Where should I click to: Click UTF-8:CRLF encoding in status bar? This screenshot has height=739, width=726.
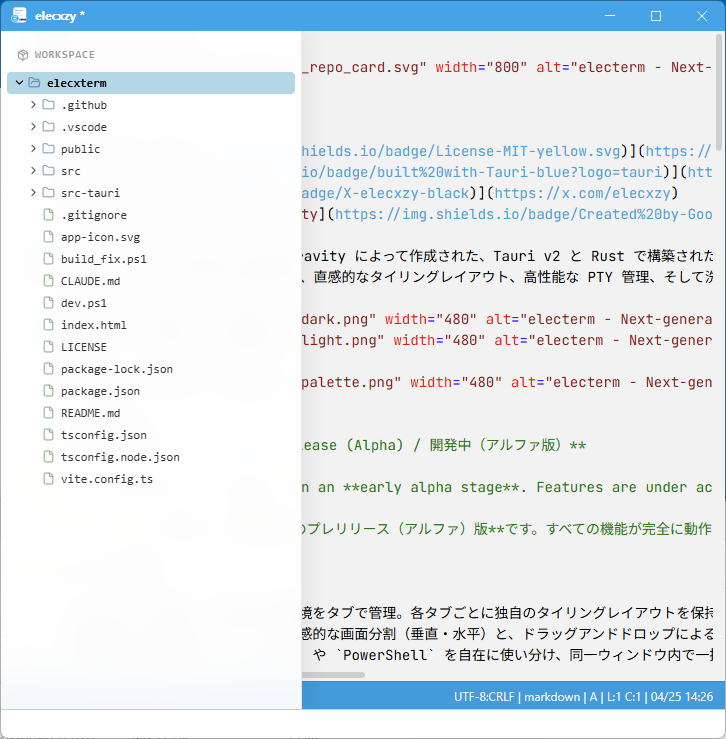click(x=484, y=697)
